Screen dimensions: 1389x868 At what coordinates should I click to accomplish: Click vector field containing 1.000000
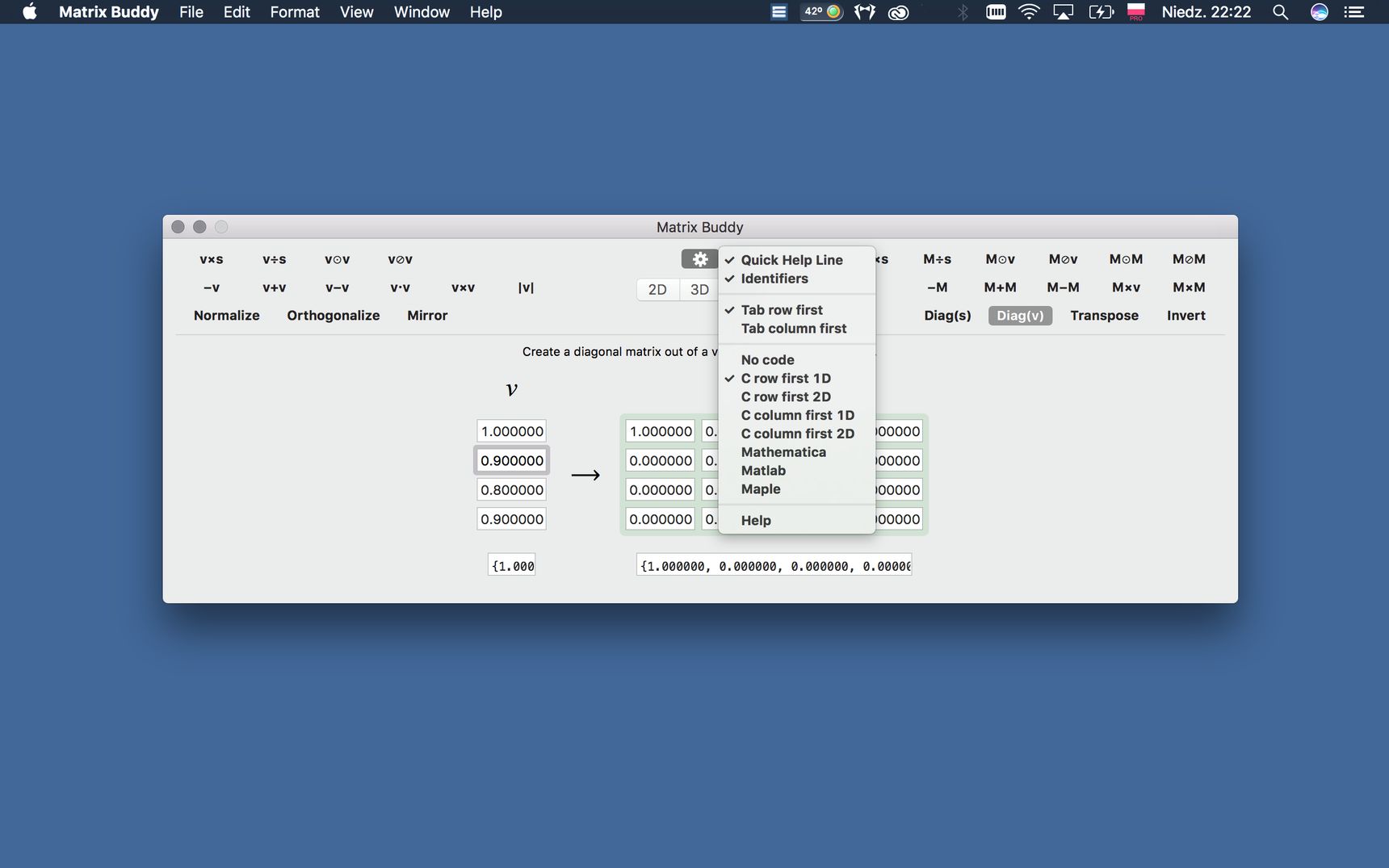pyautogui.click(x=512, y=431)
